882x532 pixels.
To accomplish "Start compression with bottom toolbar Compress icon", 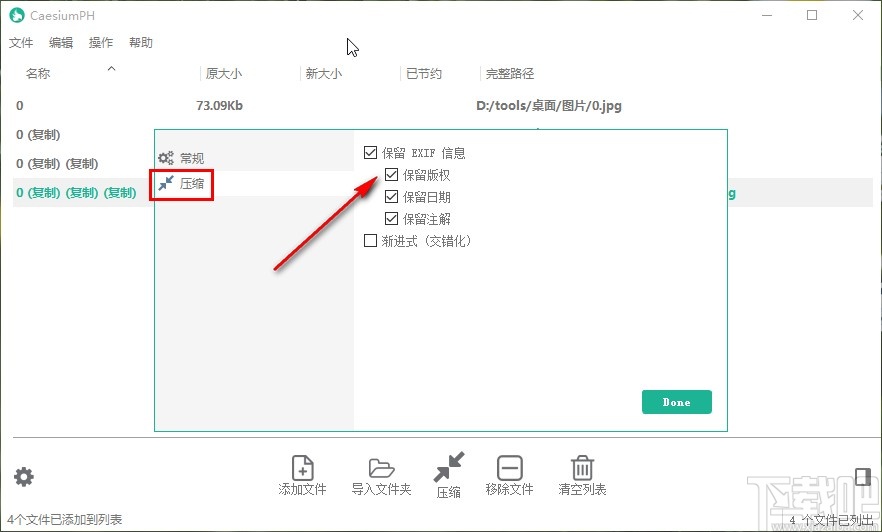I will (x=449, y=467).
